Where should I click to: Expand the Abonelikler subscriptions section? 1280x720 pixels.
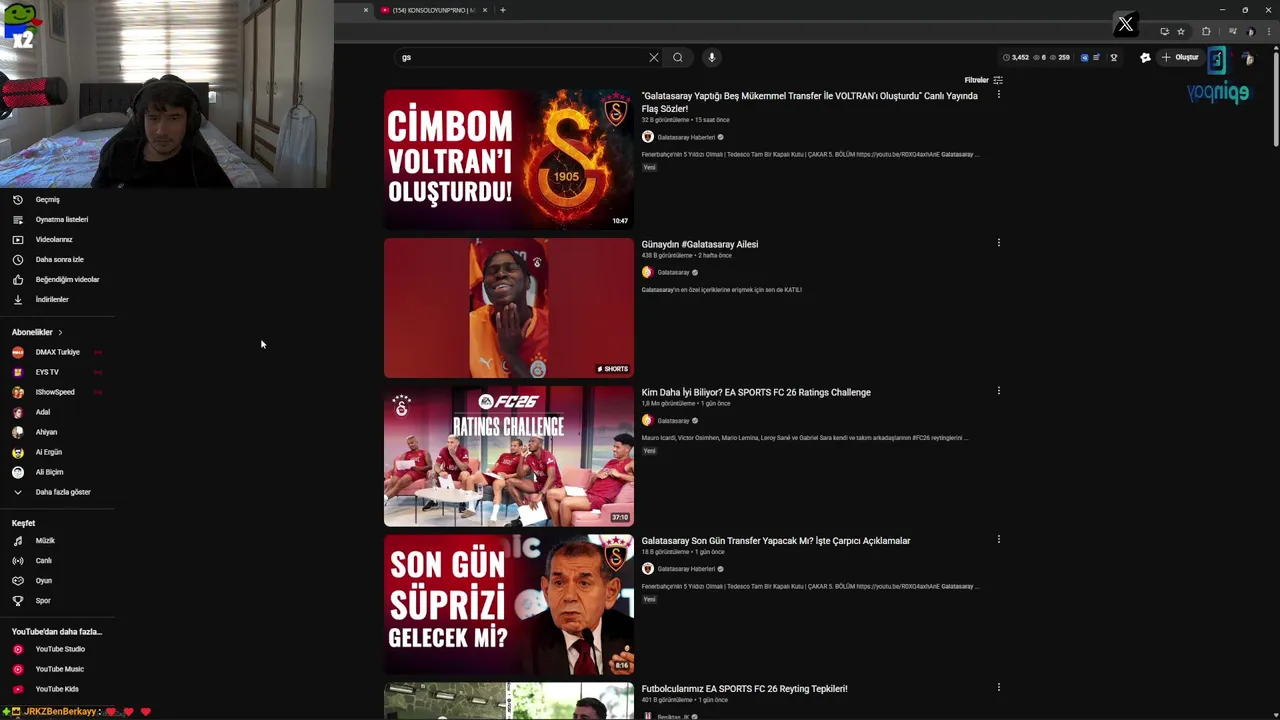click(x=37, y=332)
